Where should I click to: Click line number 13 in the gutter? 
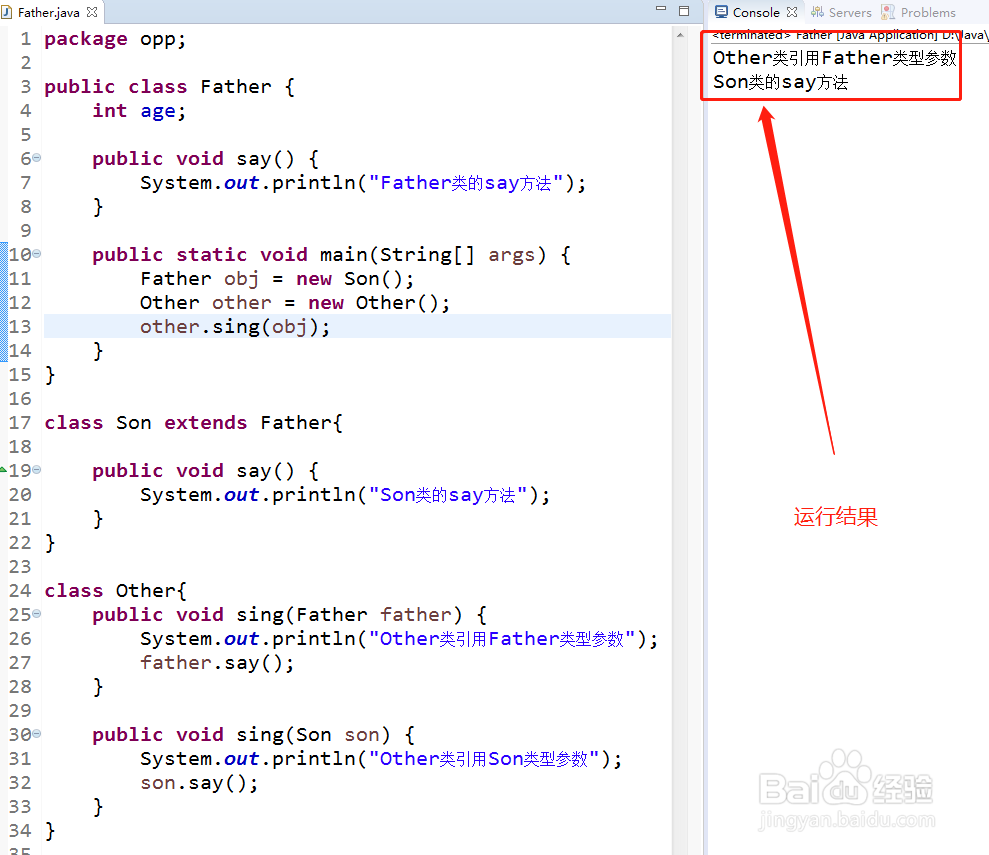click(x=20, y=327)
